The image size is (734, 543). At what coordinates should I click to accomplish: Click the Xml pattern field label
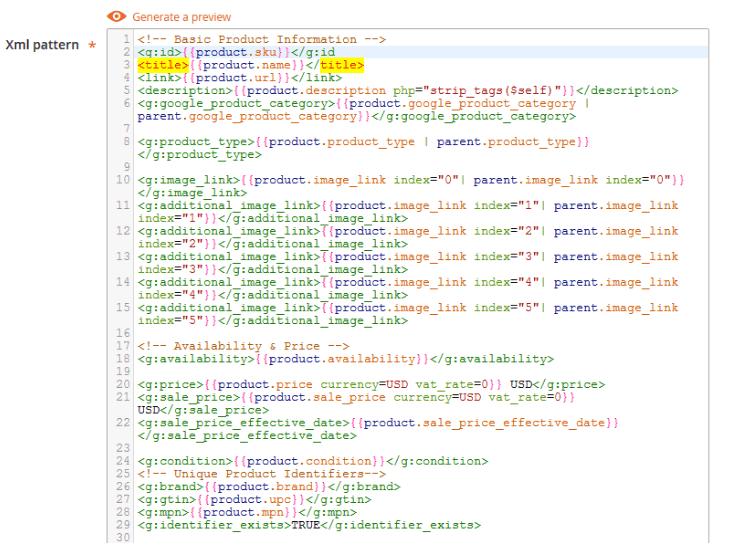(x=42, y=45)
